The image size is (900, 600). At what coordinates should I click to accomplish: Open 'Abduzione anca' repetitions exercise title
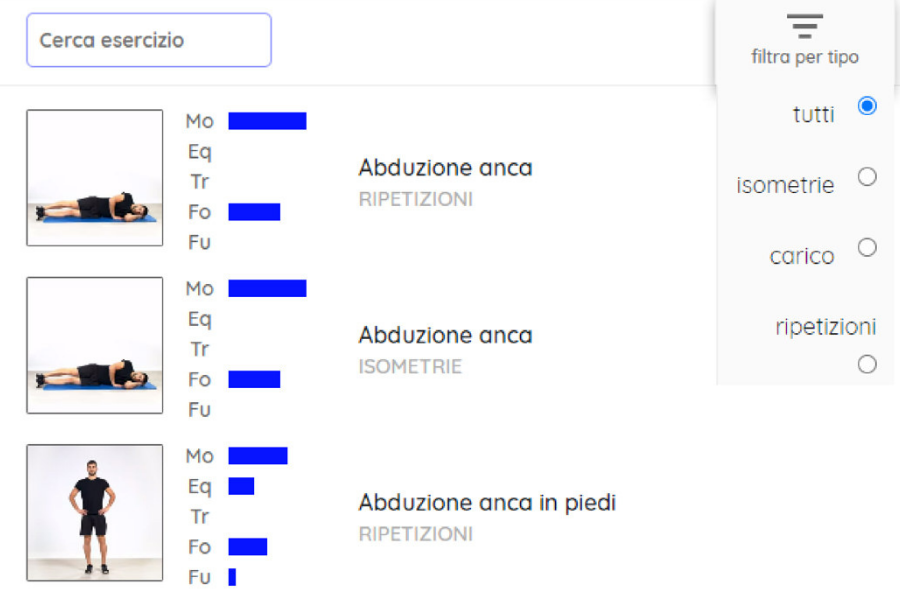445,168
